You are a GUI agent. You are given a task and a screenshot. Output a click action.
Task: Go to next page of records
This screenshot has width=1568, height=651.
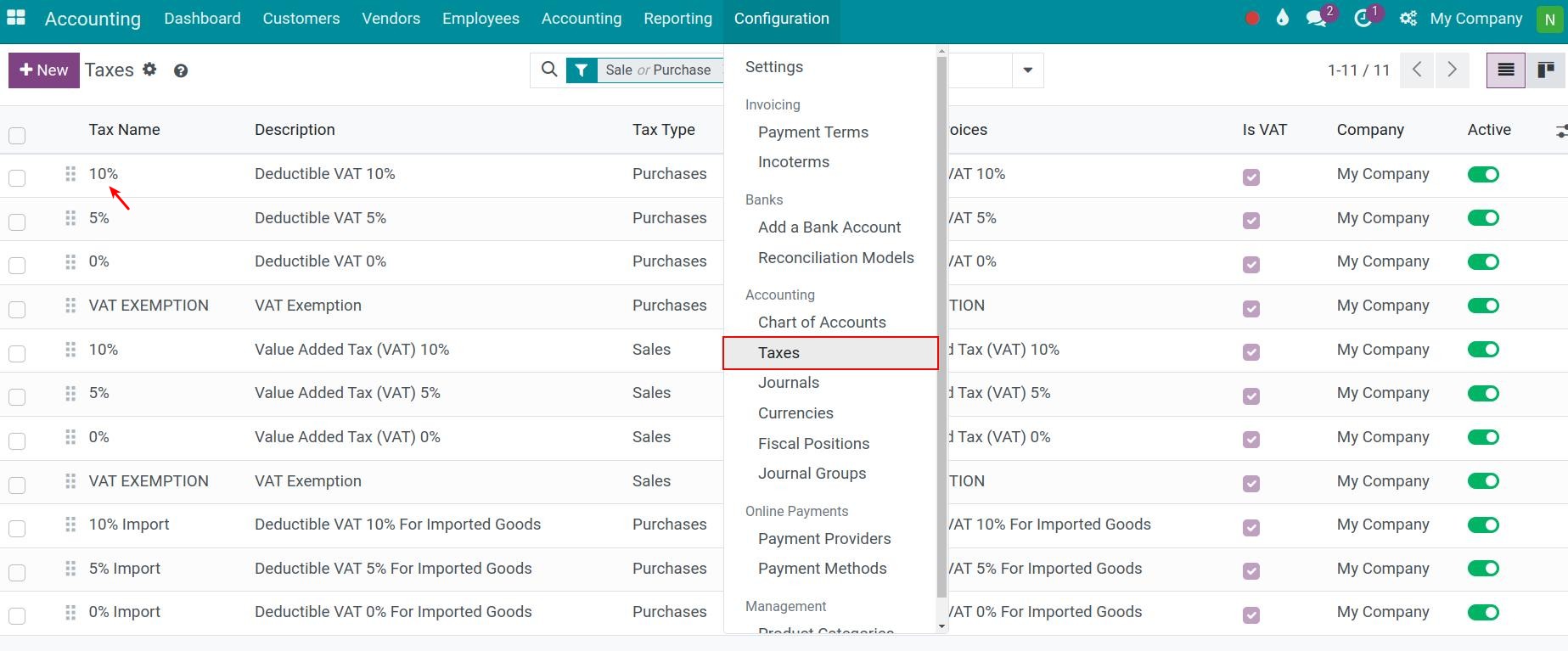(x=1452, y=70)
